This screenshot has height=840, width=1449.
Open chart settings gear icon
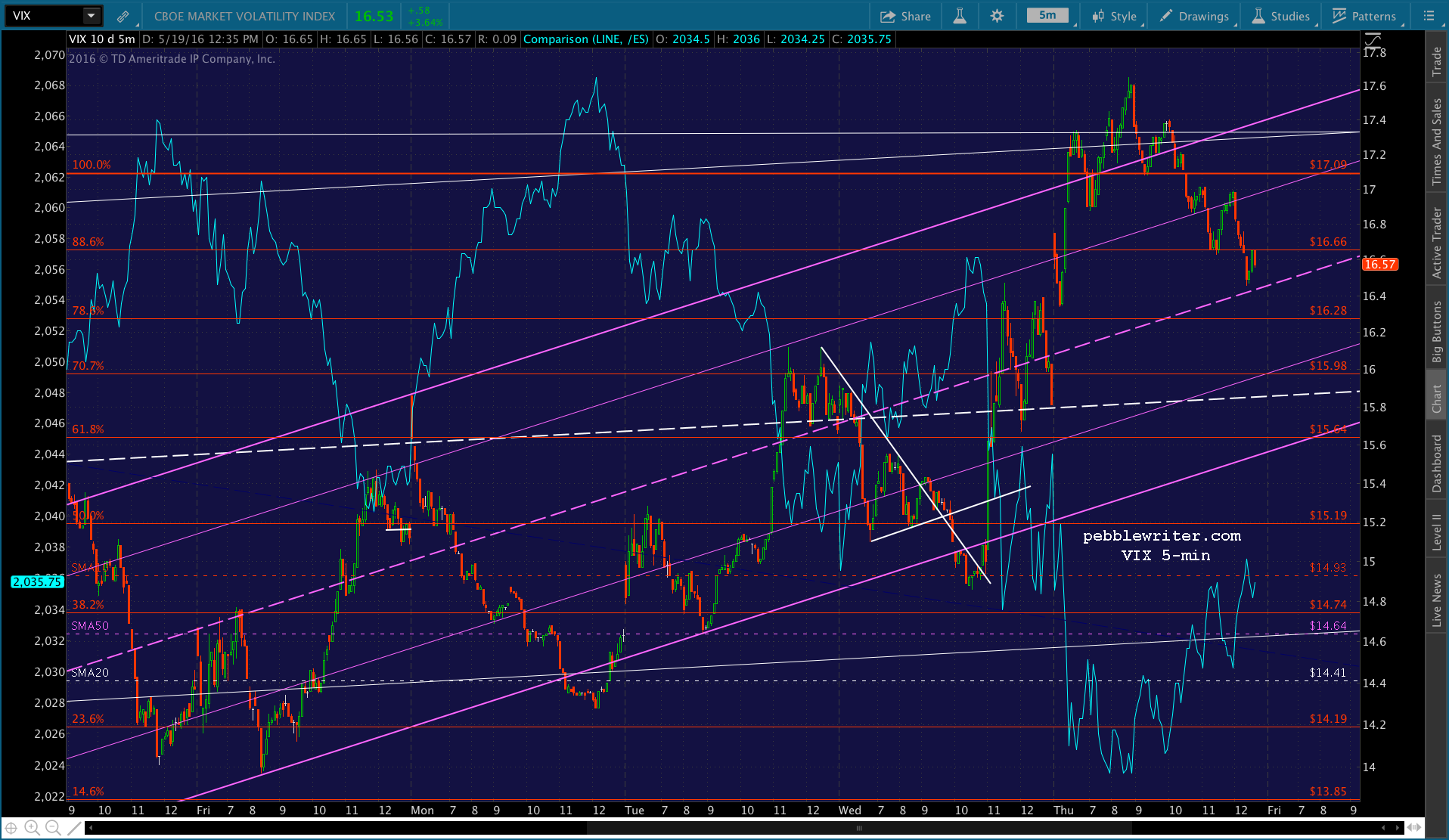click(997, 16)
